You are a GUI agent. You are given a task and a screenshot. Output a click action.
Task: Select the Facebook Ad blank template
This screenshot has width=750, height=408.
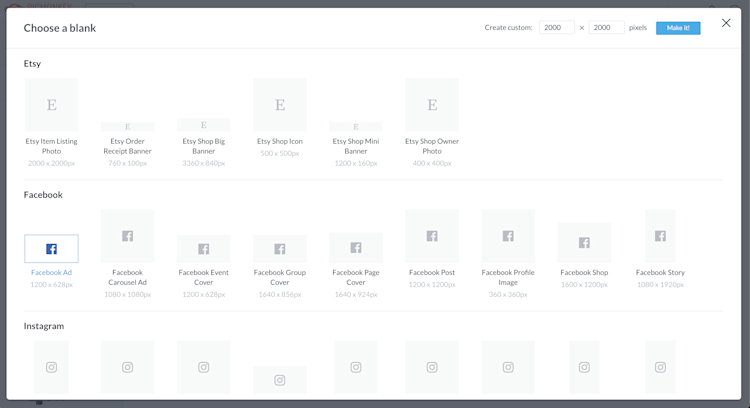click(x=51, y=249)
